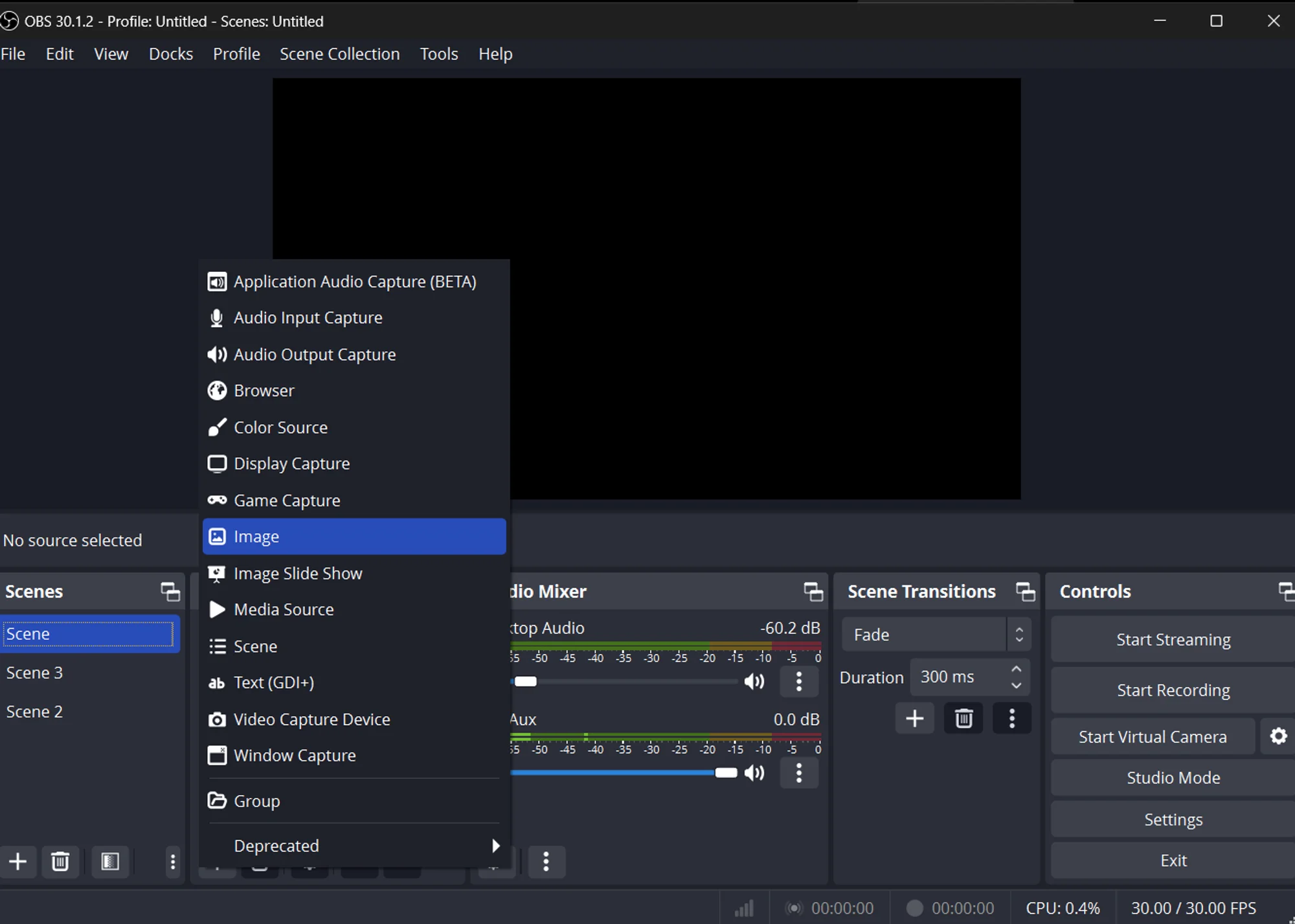Increase transition duration with up arrow
The width and height of the screenshot is (1295, 924).
pos(1017,669)
